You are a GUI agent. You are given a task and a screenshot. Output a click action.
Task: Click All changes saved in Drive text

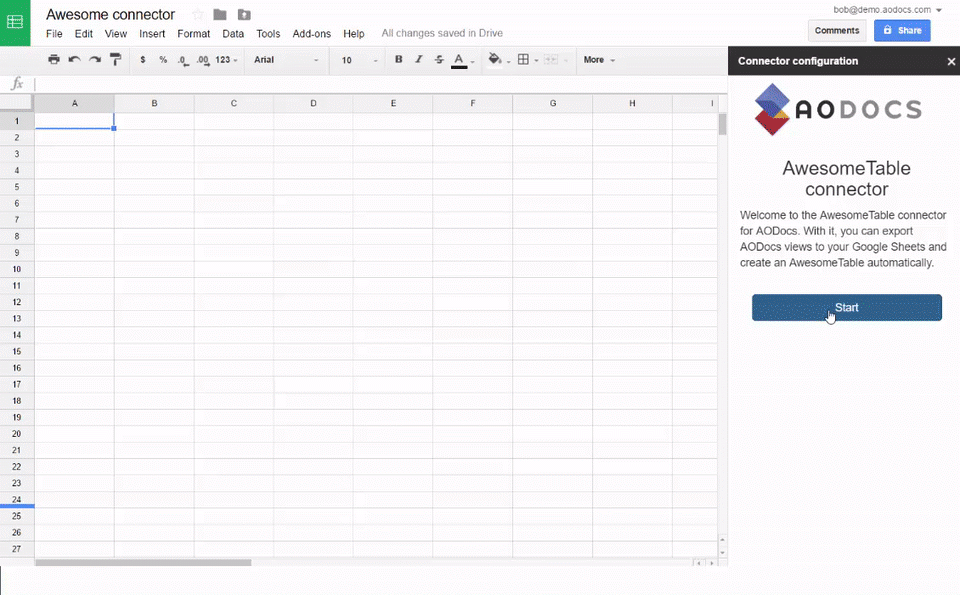tap(442, 33)
